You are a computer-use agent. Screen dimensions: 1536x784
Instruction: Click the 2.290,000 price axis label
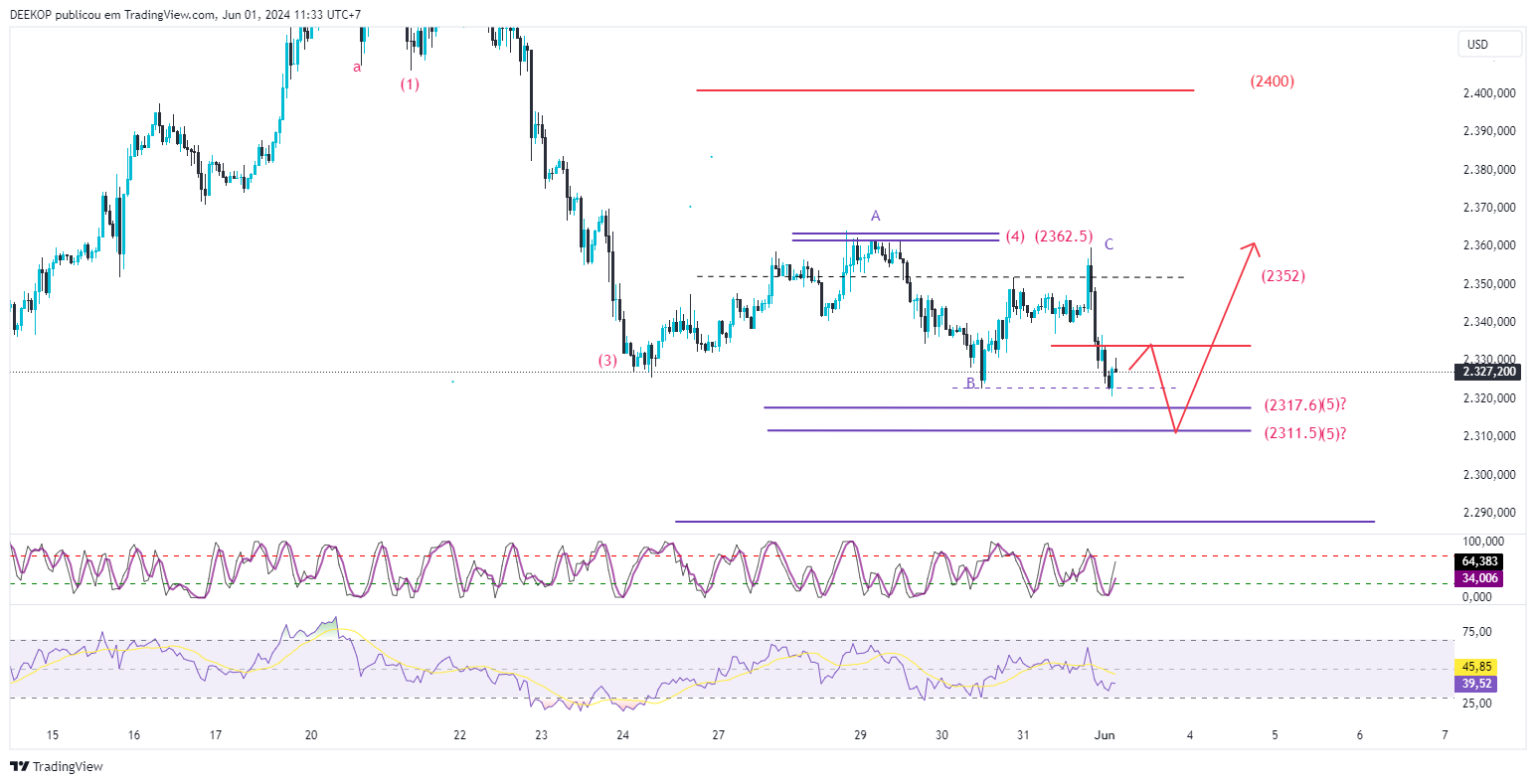1489,513
